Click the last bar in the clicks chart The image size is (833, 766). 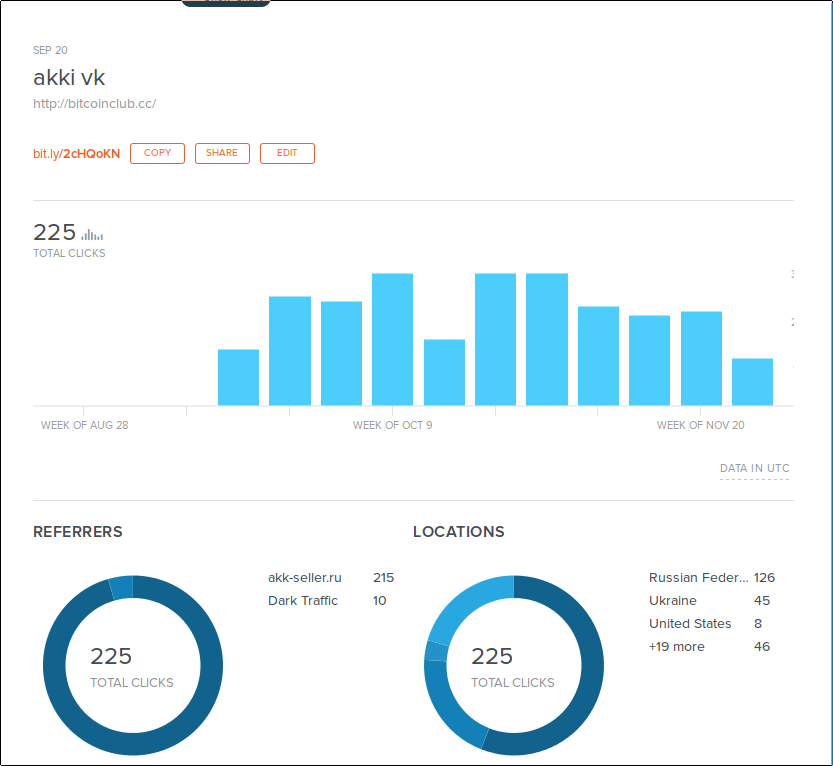coord(752,382)
